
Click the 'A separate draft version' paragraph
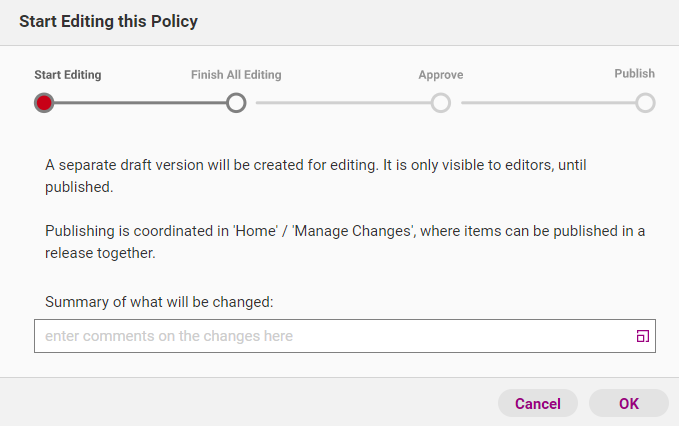[316, 176]
